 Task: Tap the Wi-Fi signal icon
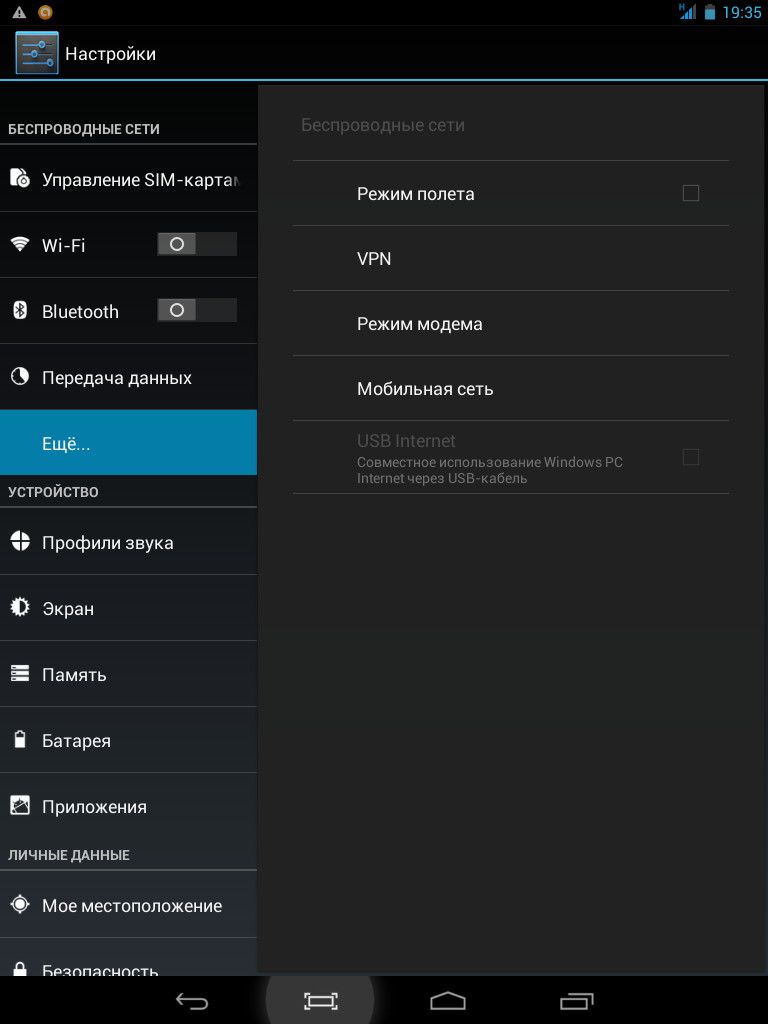pyautogui.click(x=20, y=244)
